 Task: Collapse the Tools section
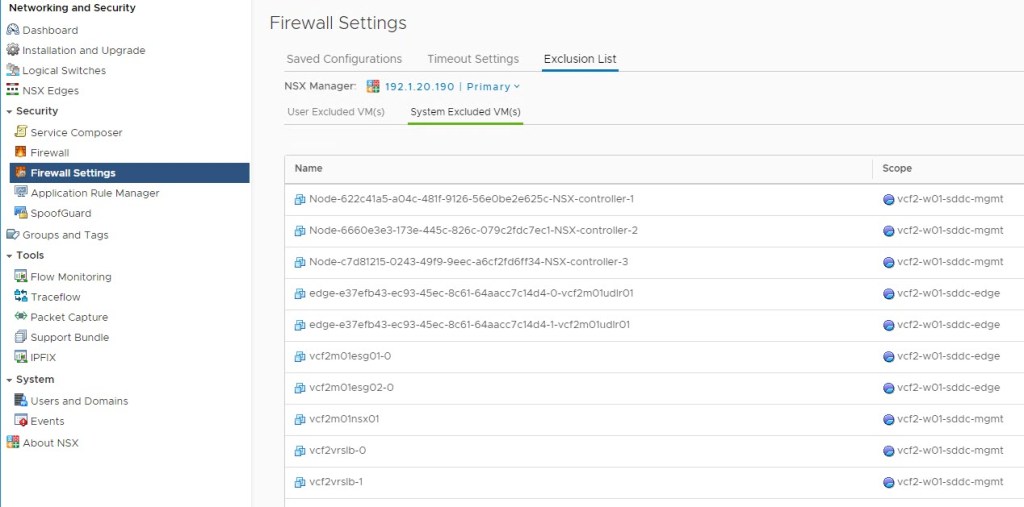(9, 256)
